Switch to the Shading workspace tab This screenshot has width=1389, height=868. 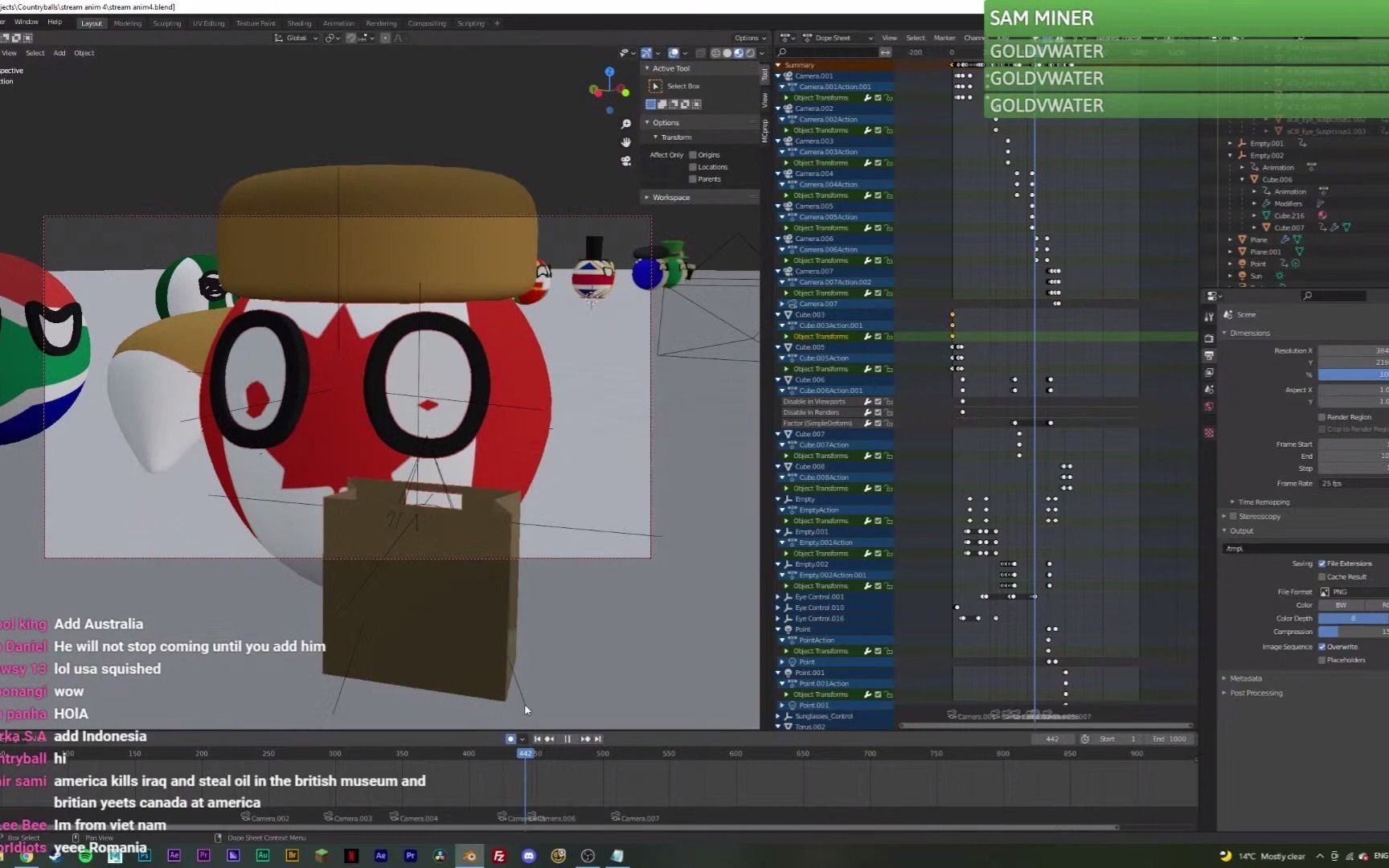[299, 23]
